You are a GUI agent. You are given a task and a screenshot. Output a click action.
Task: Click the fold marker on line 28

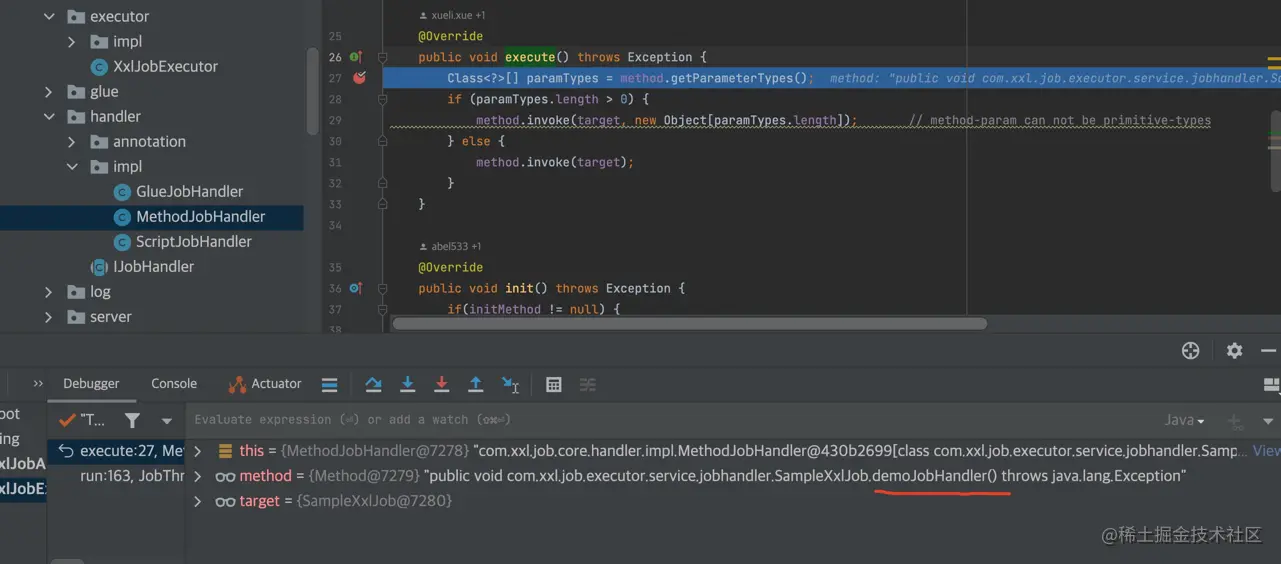382,99
